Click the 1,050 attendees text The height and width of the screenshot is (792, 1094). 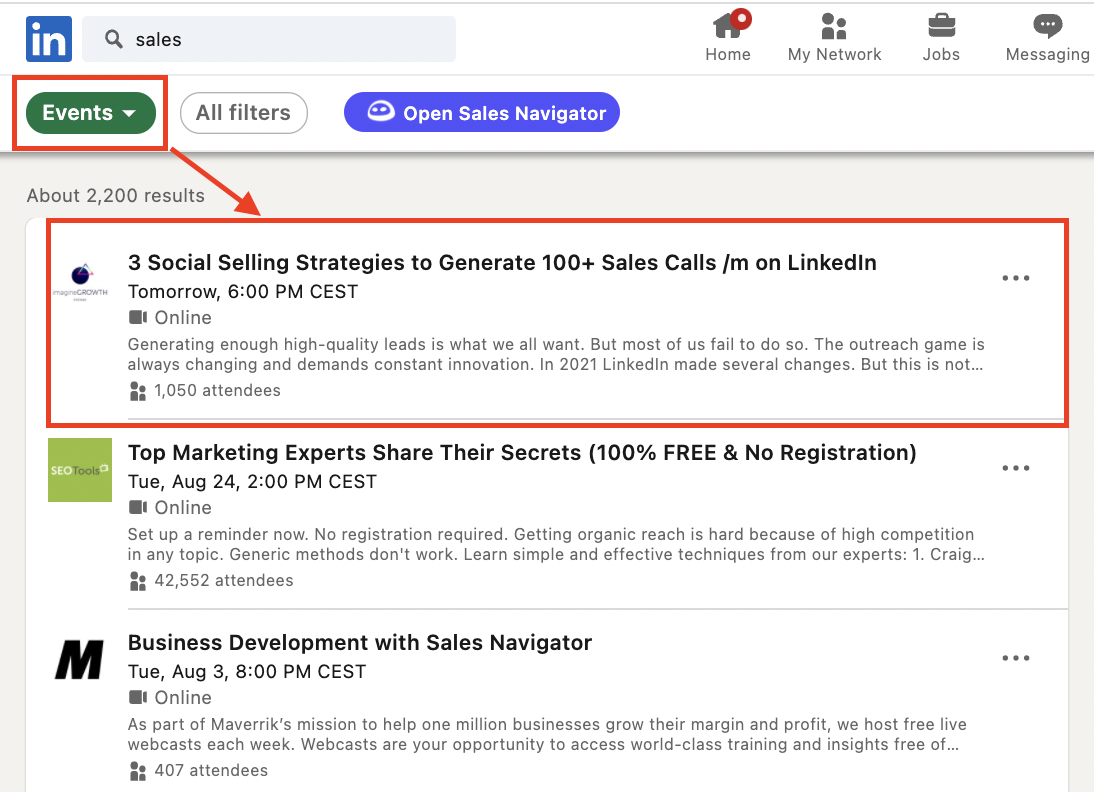(217, 391)
